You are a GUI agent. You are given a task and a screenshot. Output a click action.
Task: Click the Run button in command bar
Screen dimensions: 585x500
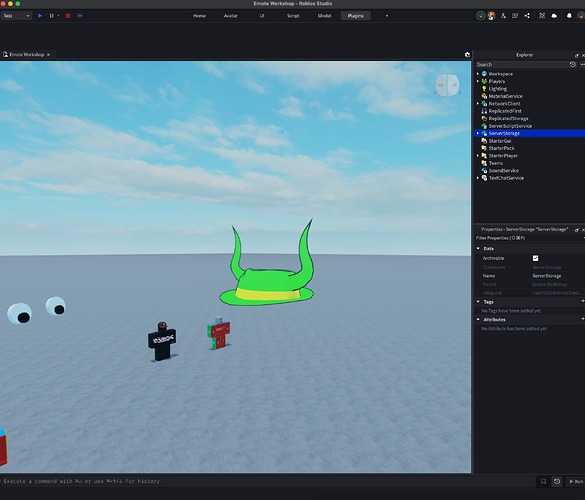(576, 481)
